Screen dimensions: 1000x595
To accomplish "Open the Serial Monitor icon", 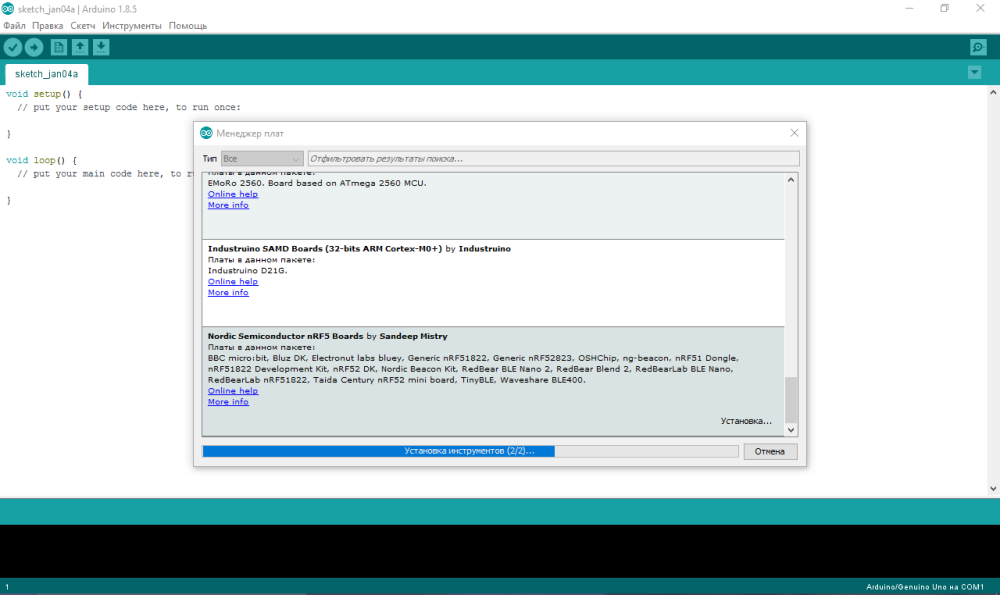I will tap(978, 47).
